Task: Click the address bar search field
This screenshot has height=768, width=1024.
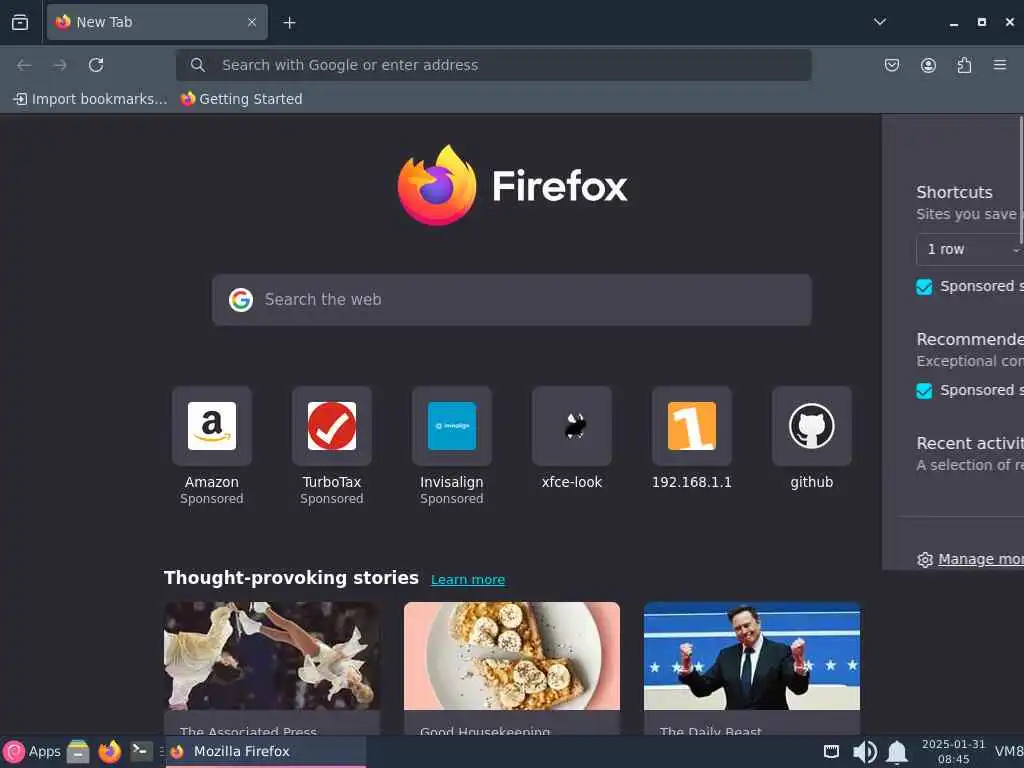Action: click(x=494, y=65)
